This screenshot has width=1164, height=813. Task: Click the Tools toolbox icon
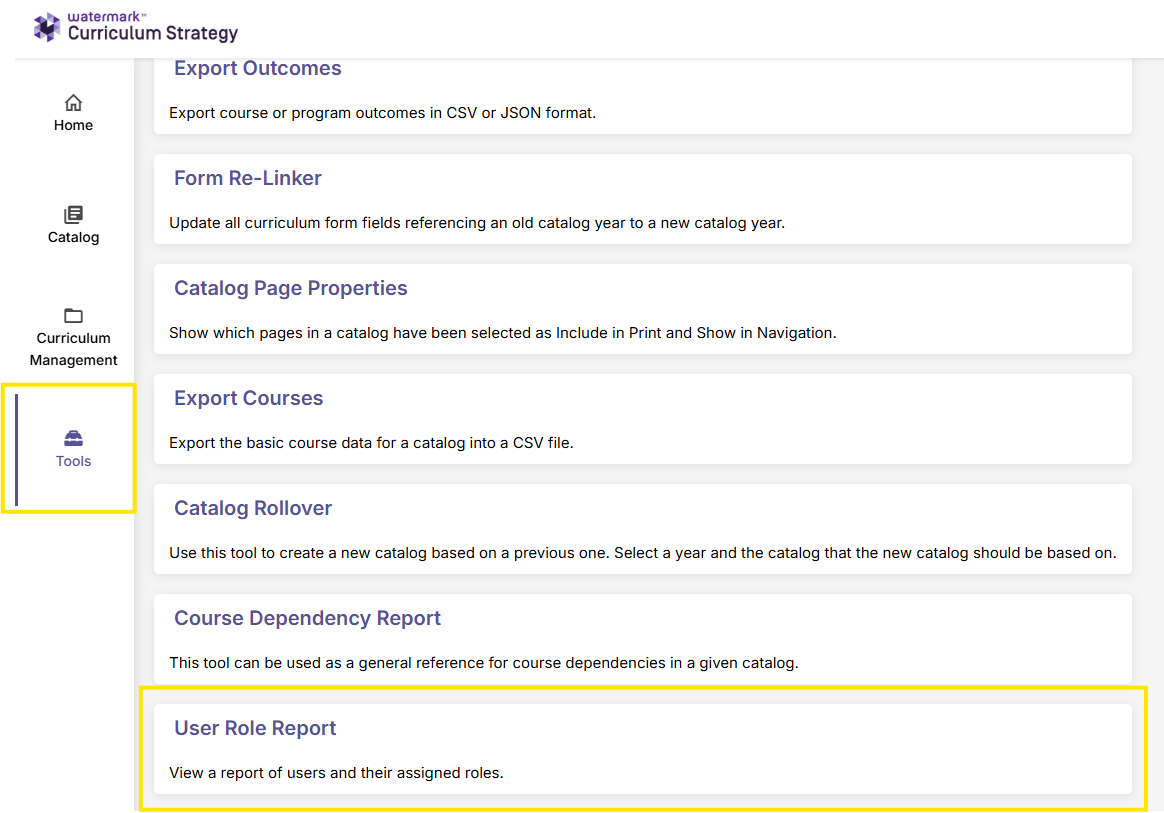(x=73, y=438)
